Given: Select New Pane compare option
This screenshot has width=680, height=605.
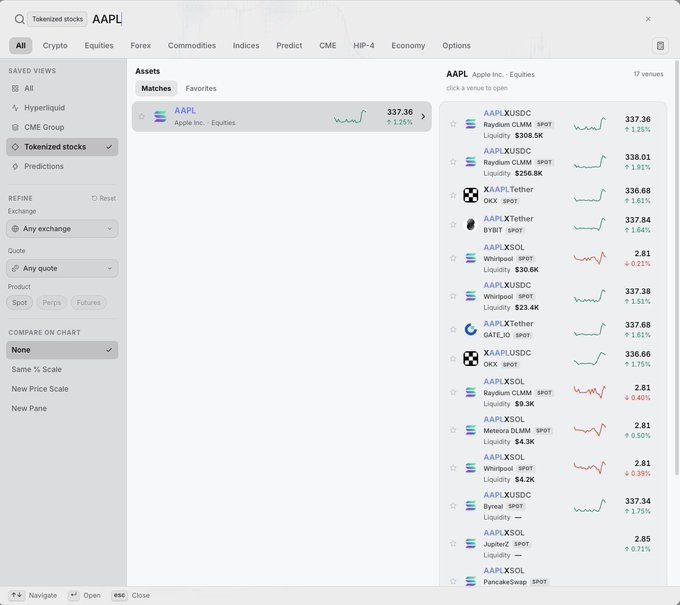Looking at the screenshot, I should (x=62, y=409).
